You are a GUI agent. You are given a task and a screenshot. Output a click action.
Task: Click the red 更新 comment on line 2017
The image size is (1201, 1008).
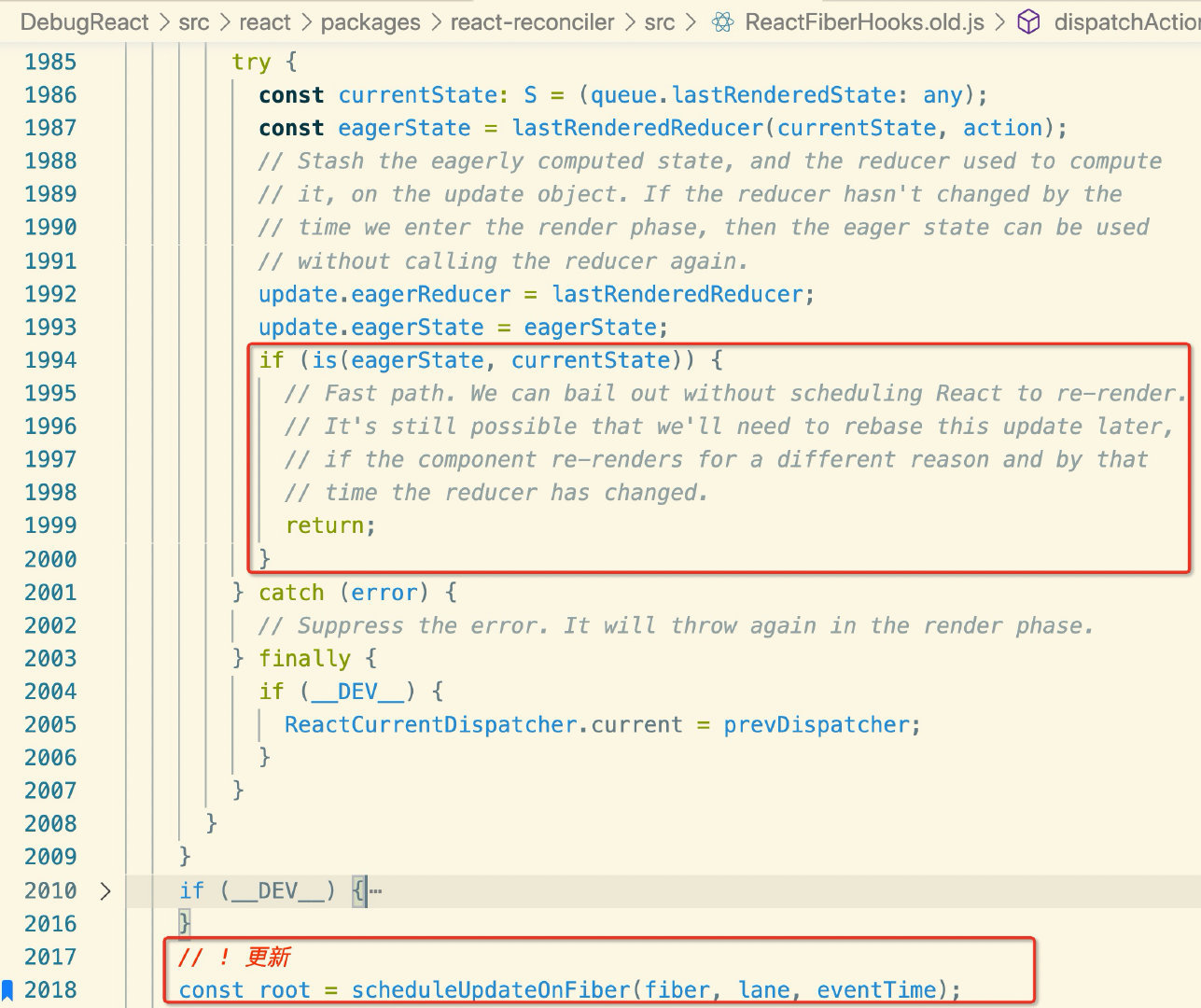click(234, 957)
